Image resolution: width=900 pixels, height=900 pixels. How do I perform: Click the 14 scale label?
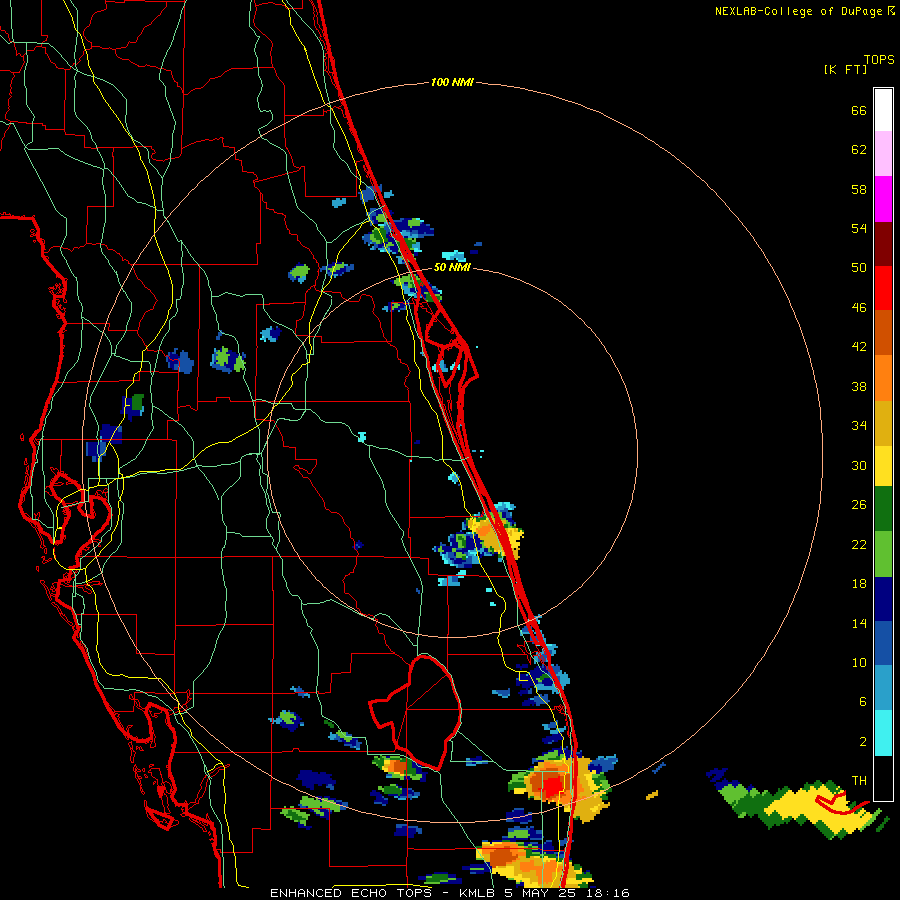859,623
